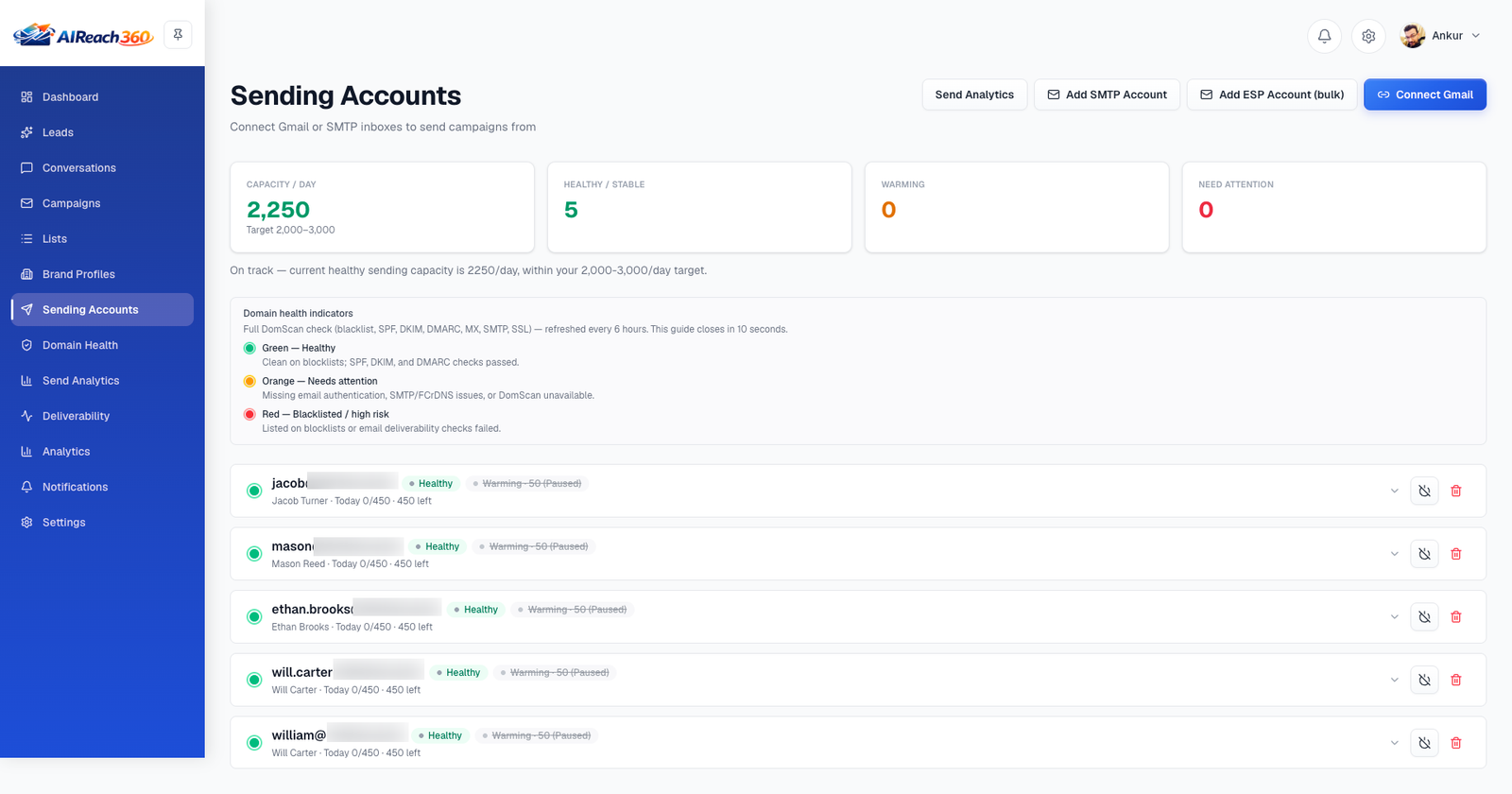
Task: Click ethan.brooks account green status circle
Action: [254, 617]
